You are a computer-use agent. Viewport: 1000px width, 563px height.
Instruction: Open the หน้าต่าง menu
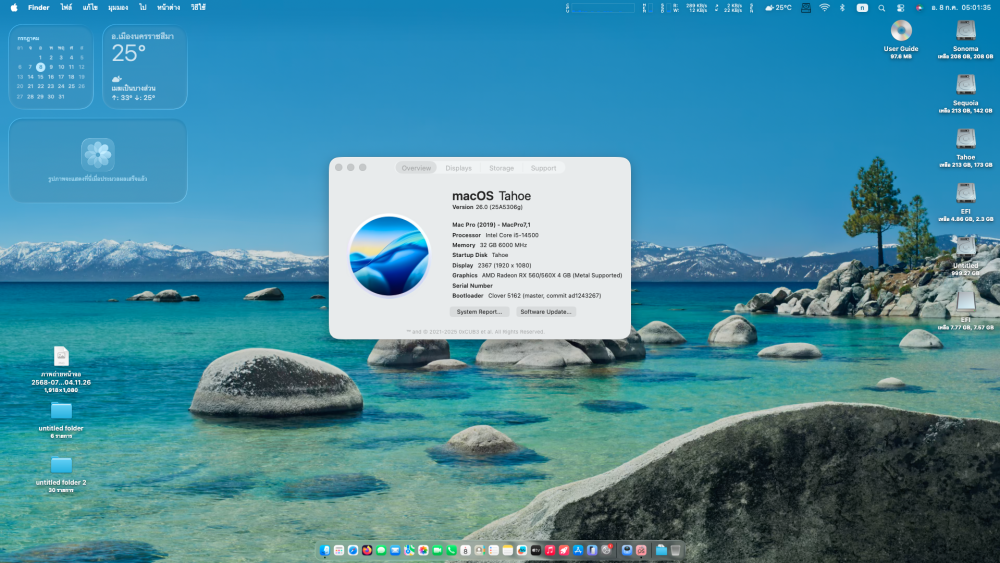coord(168,8)
